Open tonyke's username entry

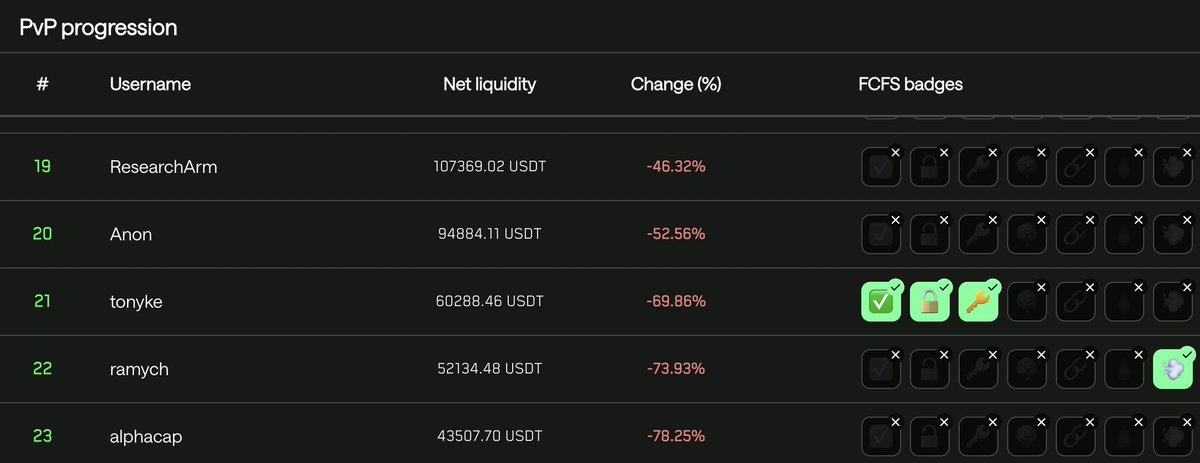(x=136, y=301)
